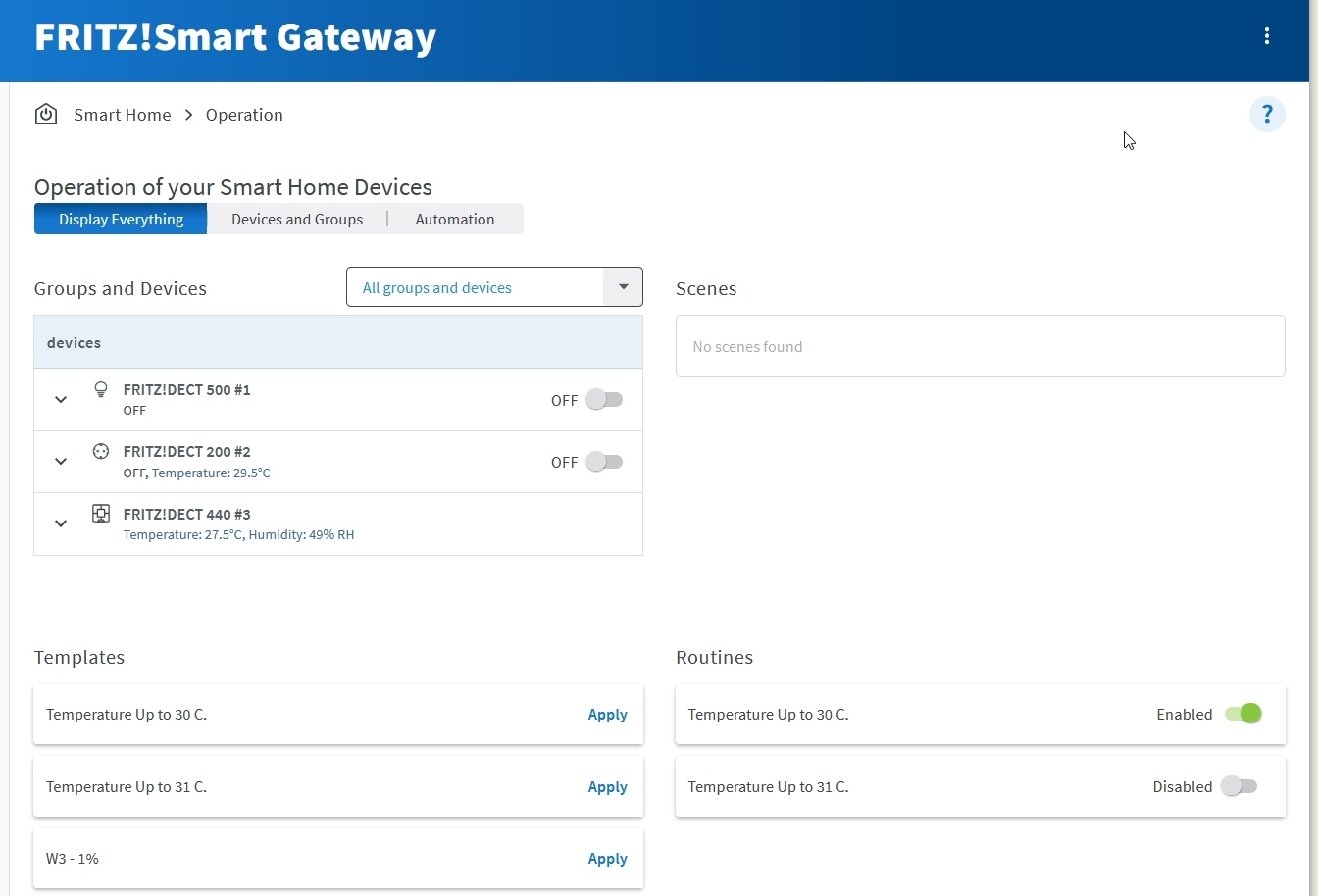This screenshot has width=1318, height=896.
Task: Select the Display Everything tab
Action: coord(121,219)
